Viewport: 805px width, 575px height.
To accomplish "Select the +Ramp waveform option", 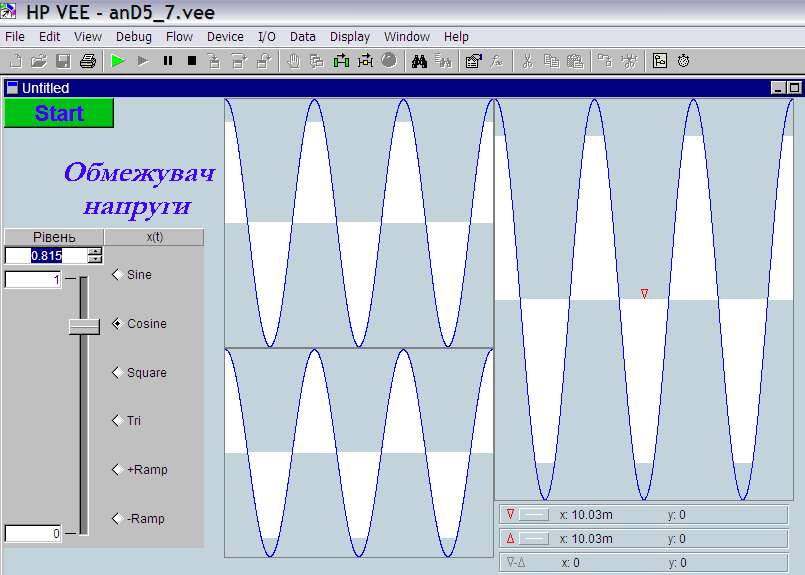I will (140, 470).
